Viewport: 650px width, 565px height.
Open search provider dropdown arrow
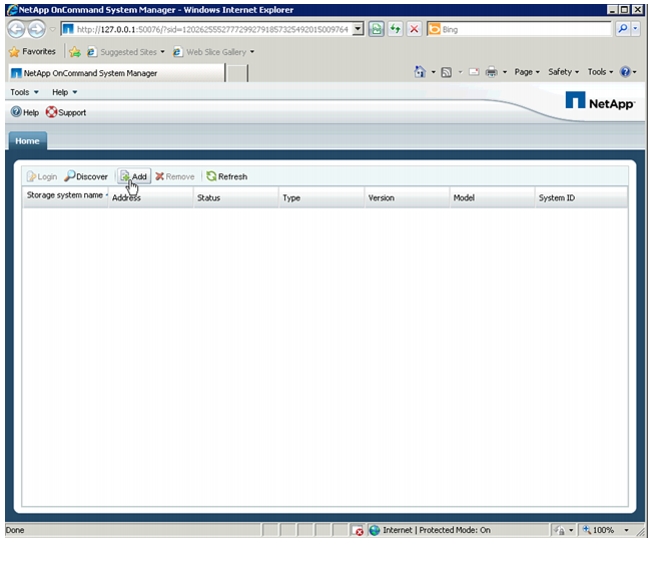636,29
